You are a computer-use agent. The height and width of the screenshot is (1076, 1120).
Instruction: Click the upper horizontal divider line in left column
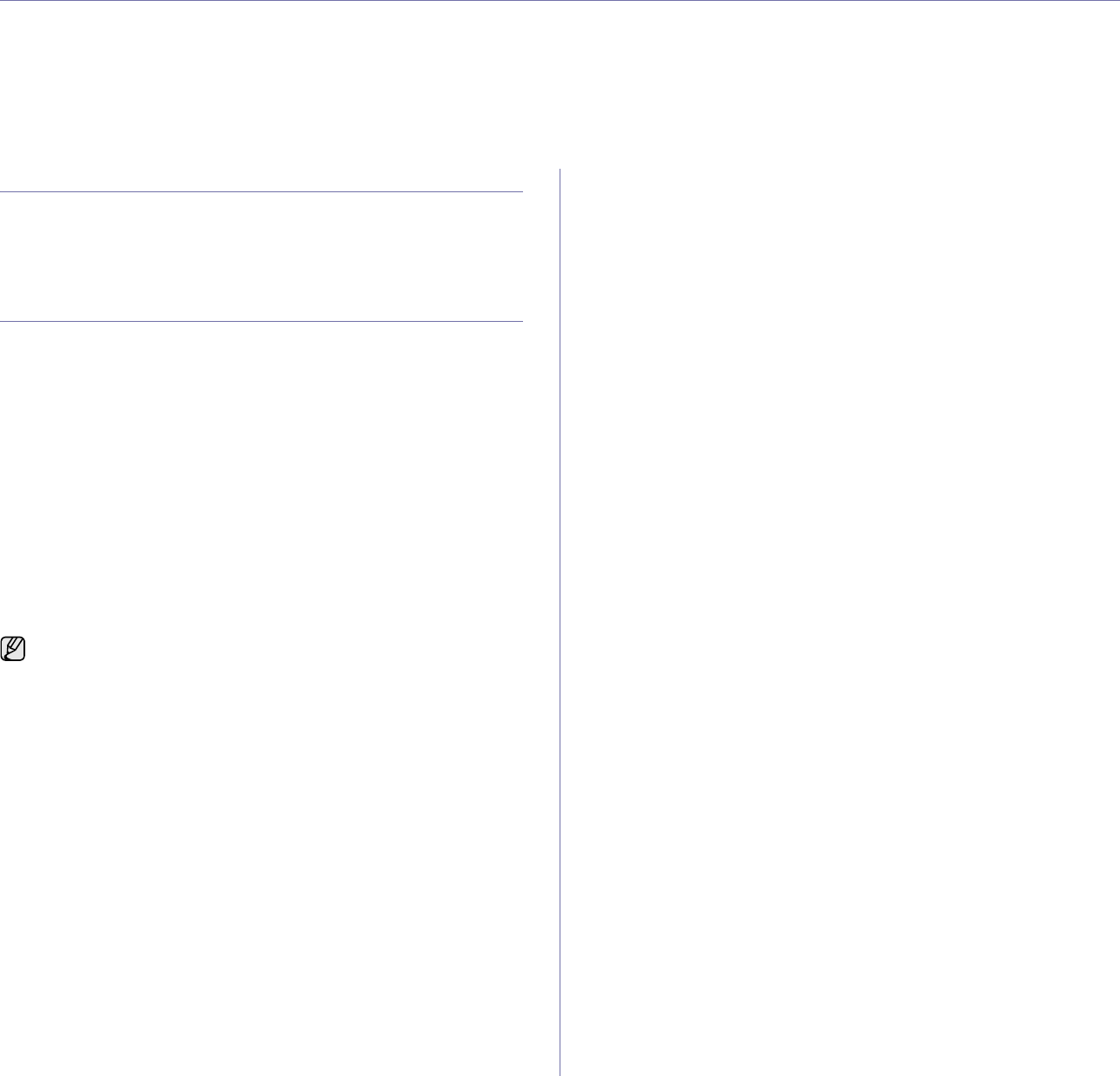261,191
